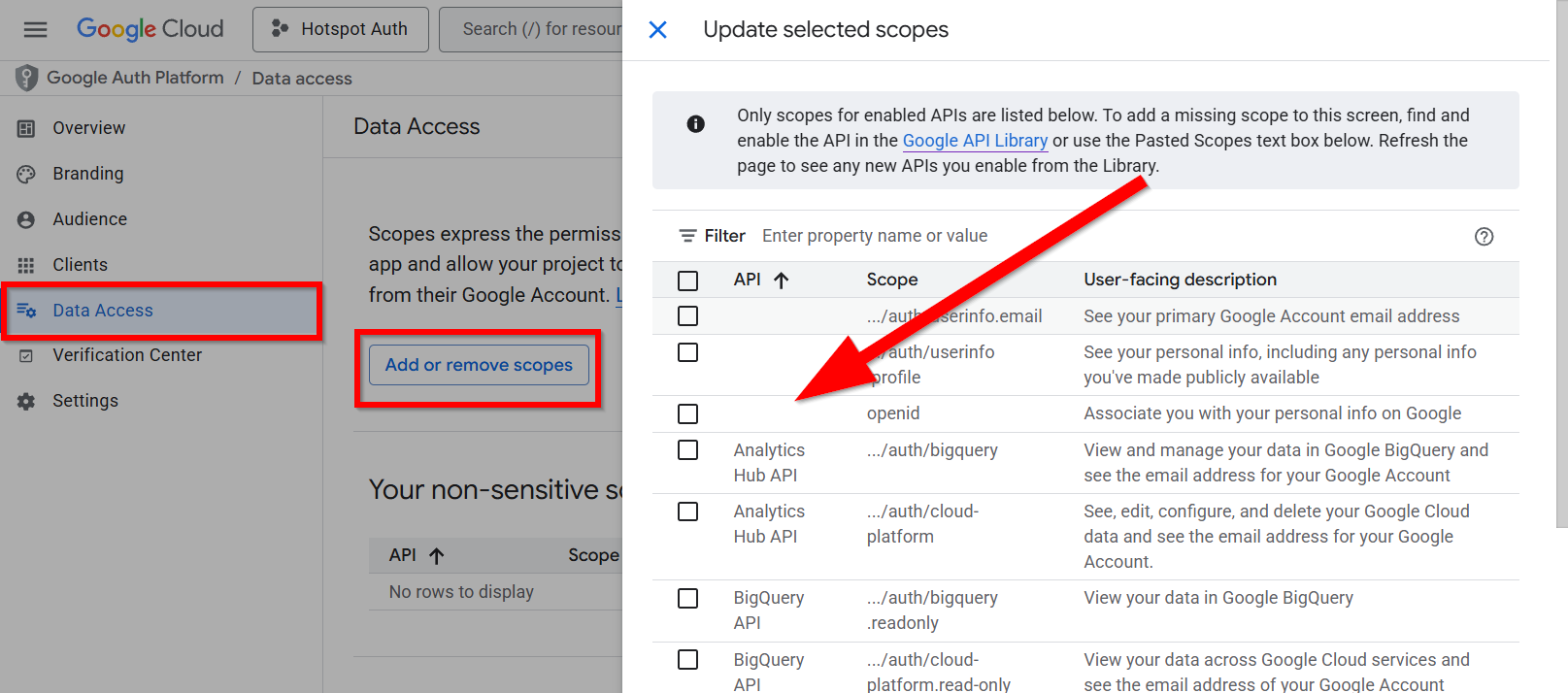The image size is (1568, 693).
Task: Open the Hotspot Auth project selector
Action: (x=340, y=29)
